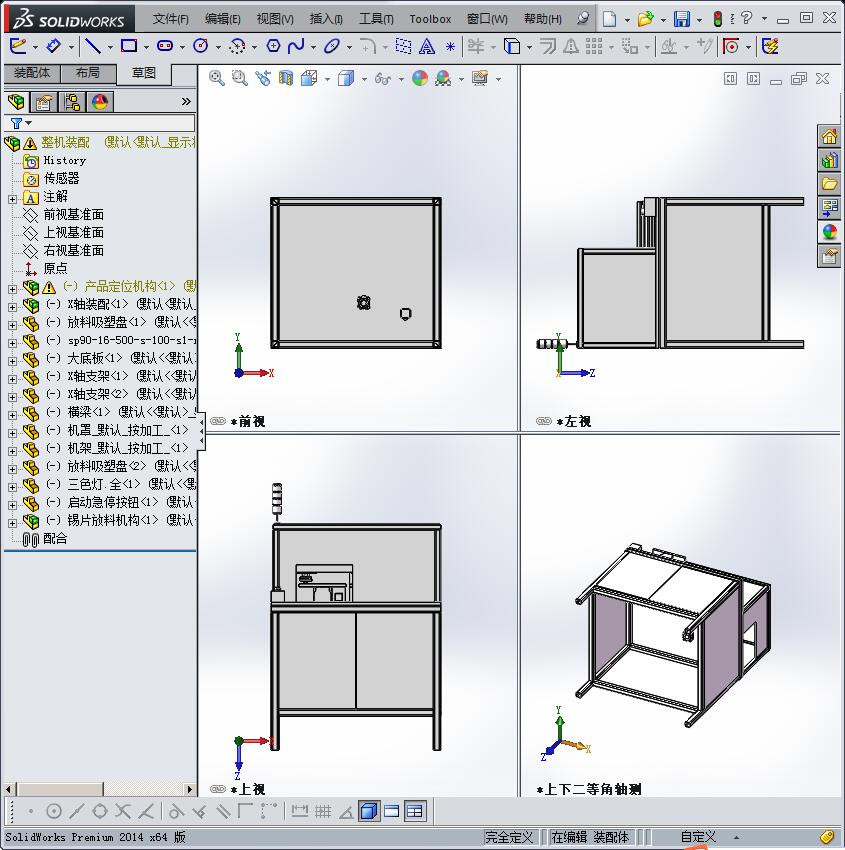Expand the 注解 tree node
Viewport: 845px width, 850px height.
[x=12, y=199]
